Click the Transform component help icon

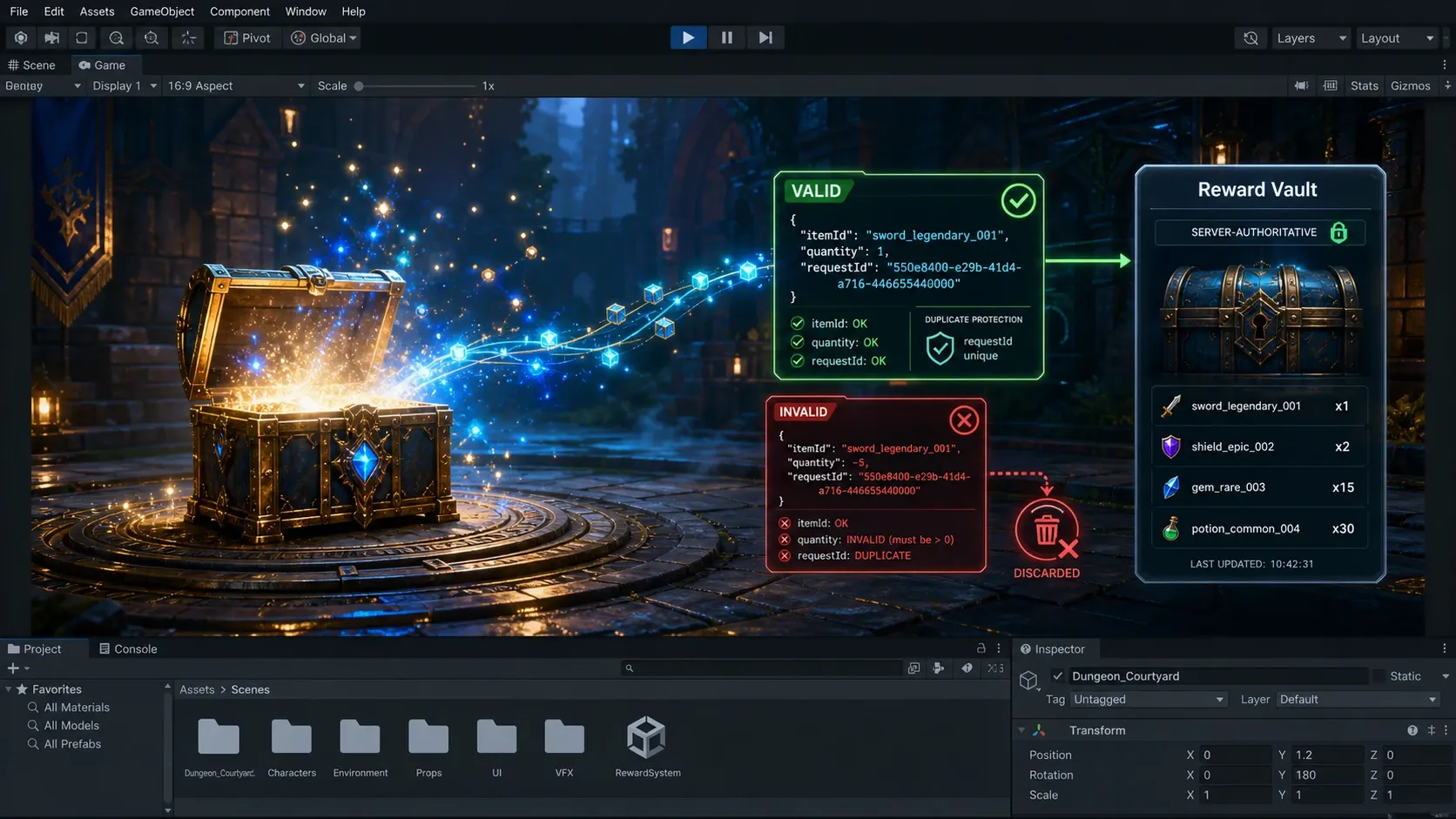click(x=1412, y=730)
